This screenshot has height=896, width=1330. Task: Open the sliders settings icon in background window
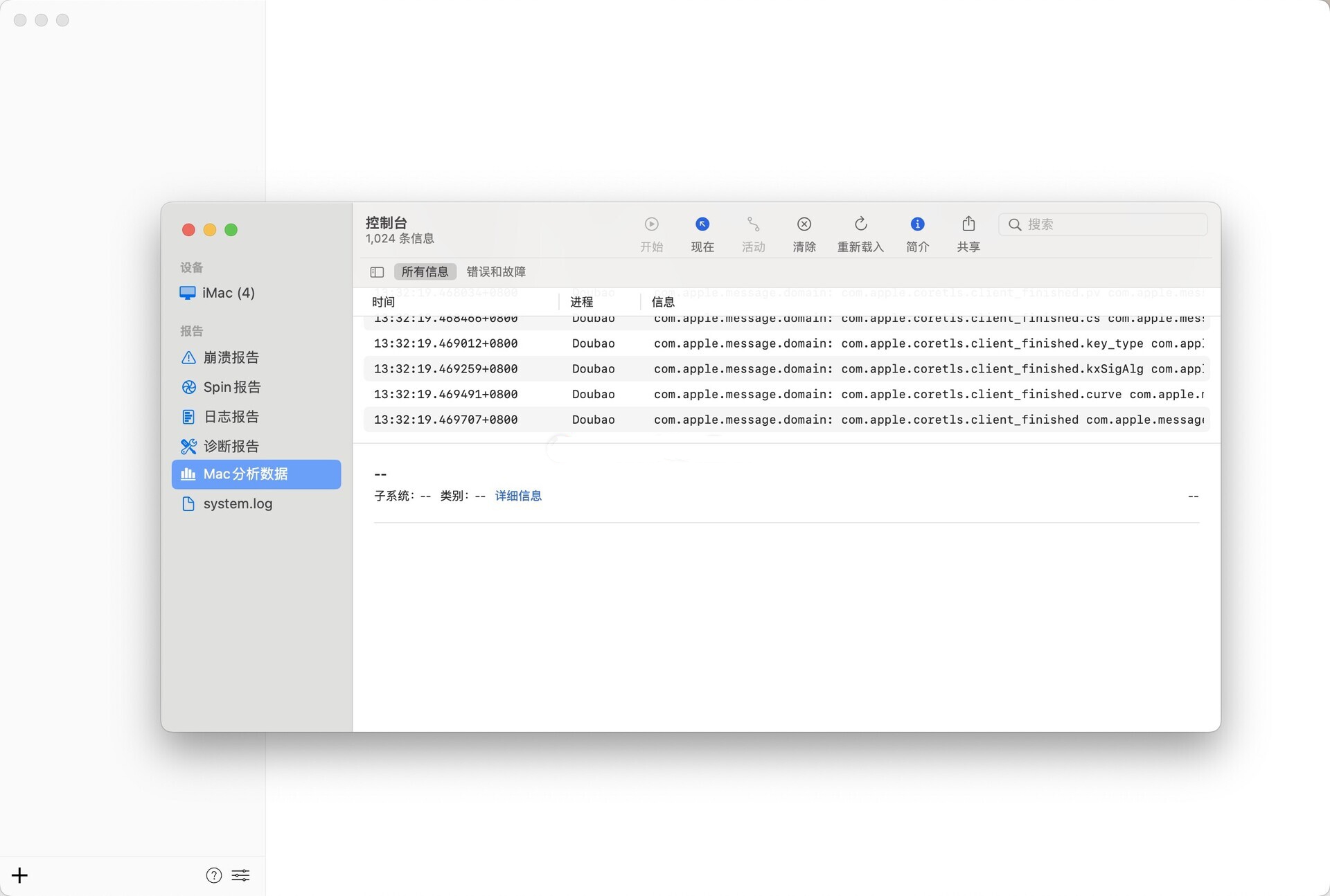[x=240, y=875]
